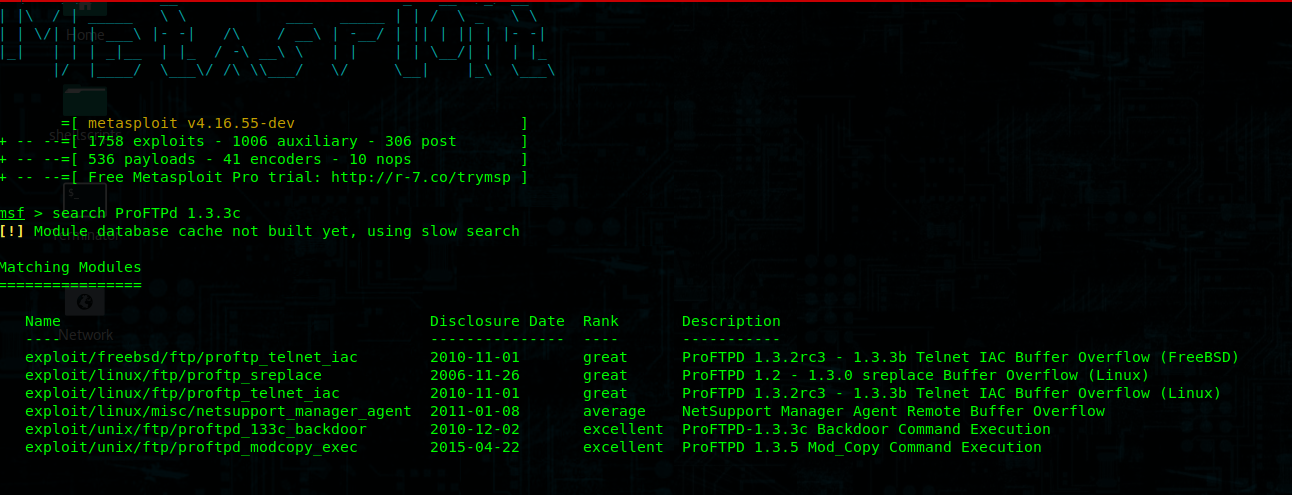Click the 2006-11-26 disclosure date
Viewport: 1292px width, 495px height.
coord(475,375)
